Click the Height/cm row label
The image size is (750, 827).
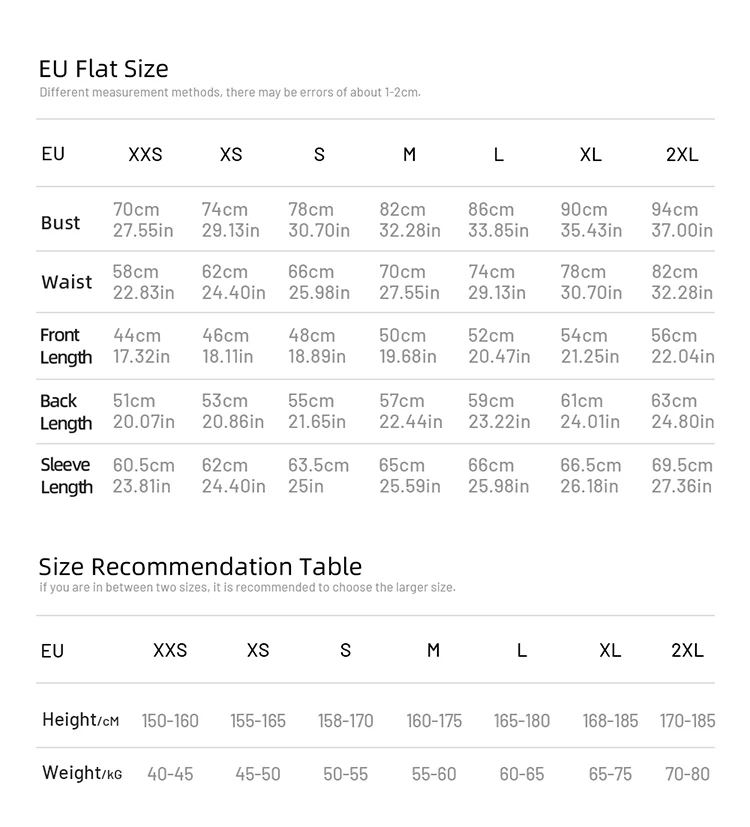point(81,719)
